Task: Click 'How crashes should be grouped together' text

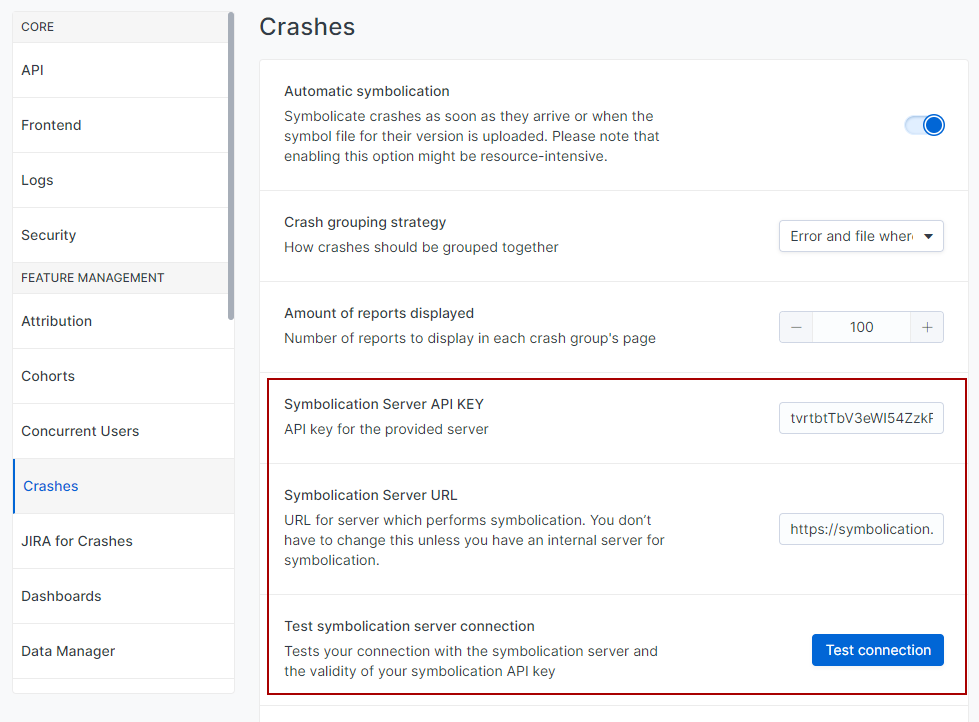Action: [421, 247]
